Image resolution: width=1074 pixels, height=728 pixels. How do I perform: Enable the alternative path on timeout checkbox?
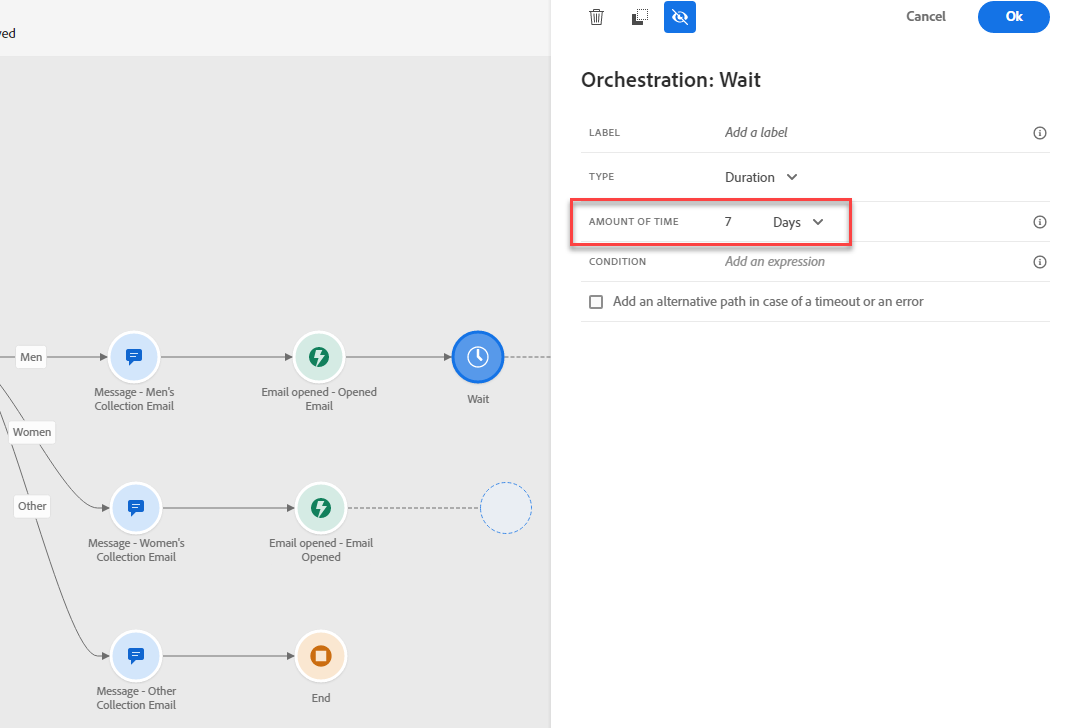596,302
